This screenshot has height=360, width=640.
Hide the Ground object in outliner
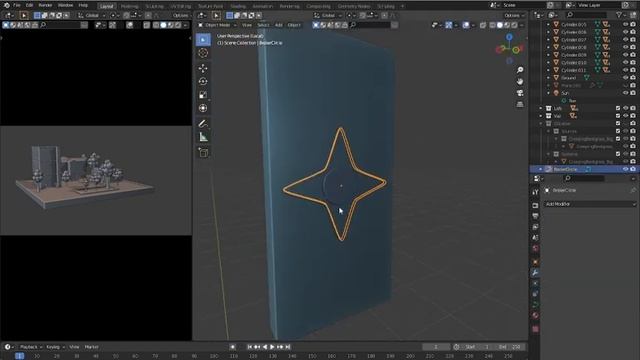tap(625, 78)
